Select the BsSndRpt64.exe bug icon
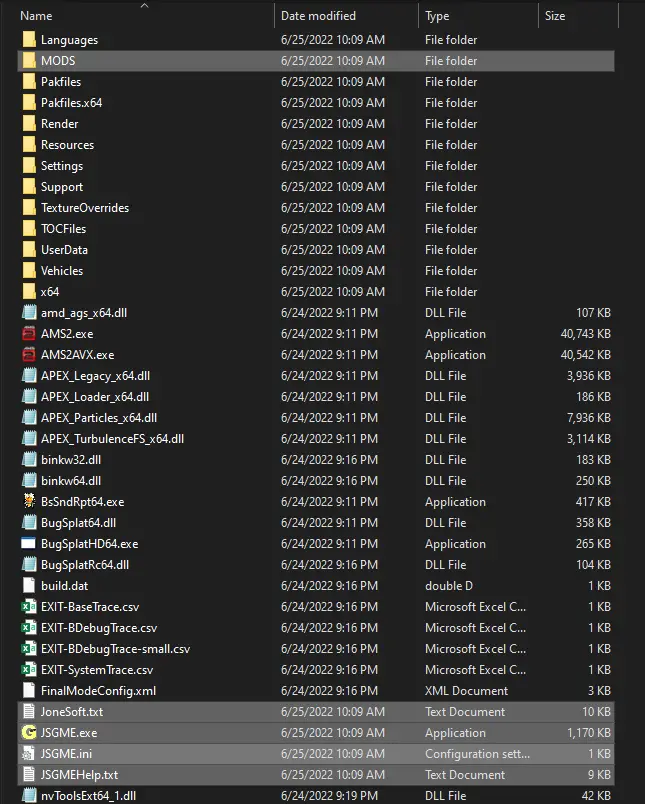The width and height of the screenshot is (645, 804). [x=29, y=501]
